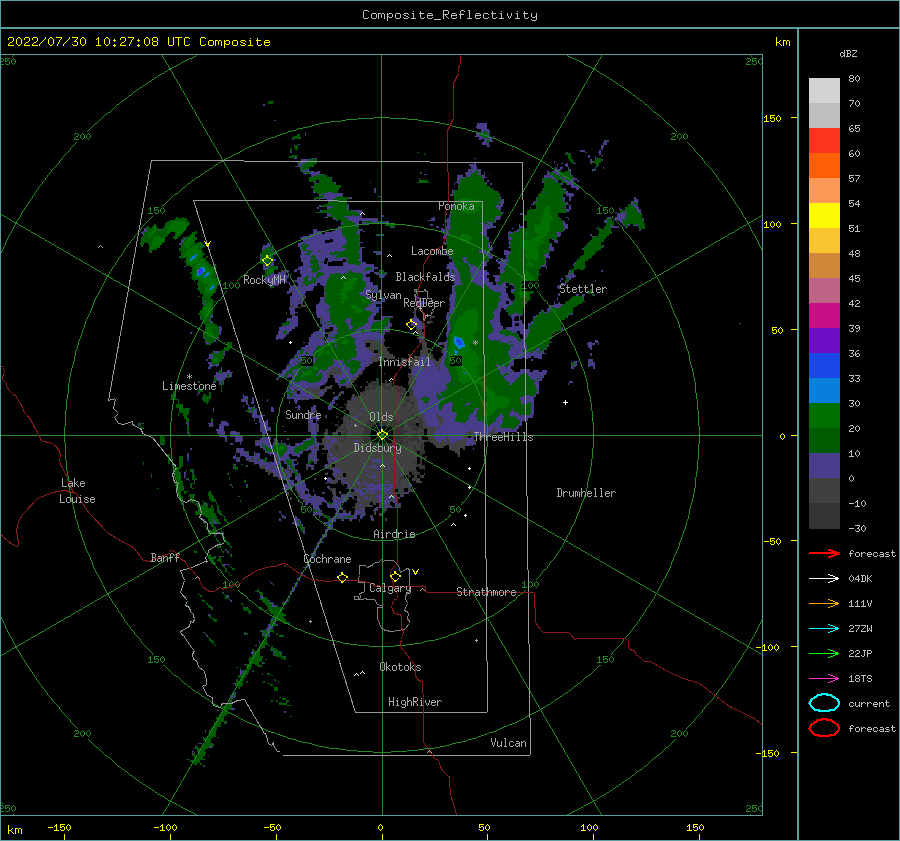Click the Vulcan label
The width and height of the screenshot is (900, 841).
(x=508, y=743)
